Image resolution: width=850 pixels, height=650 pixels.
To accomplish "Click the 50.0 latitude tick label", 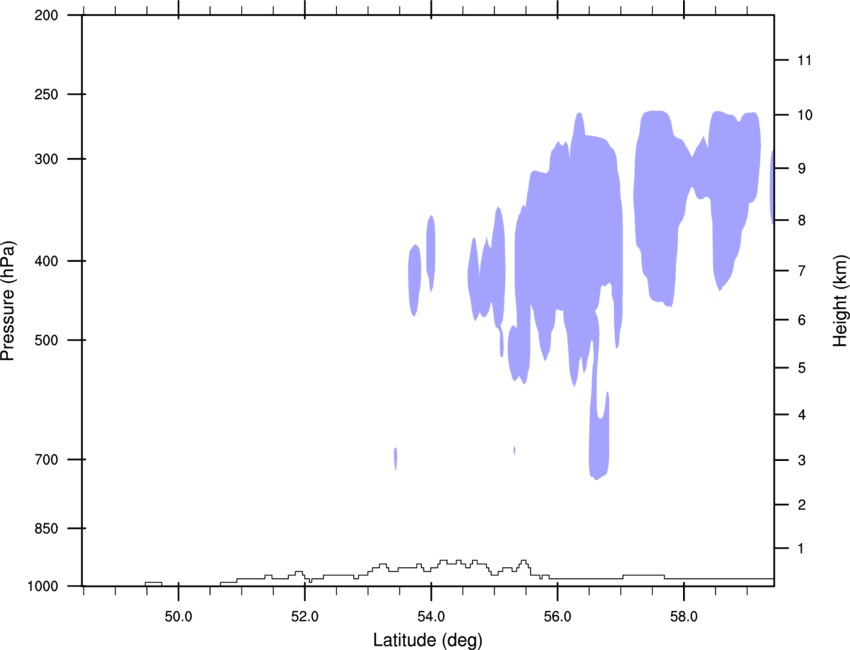I will (178, 617).
